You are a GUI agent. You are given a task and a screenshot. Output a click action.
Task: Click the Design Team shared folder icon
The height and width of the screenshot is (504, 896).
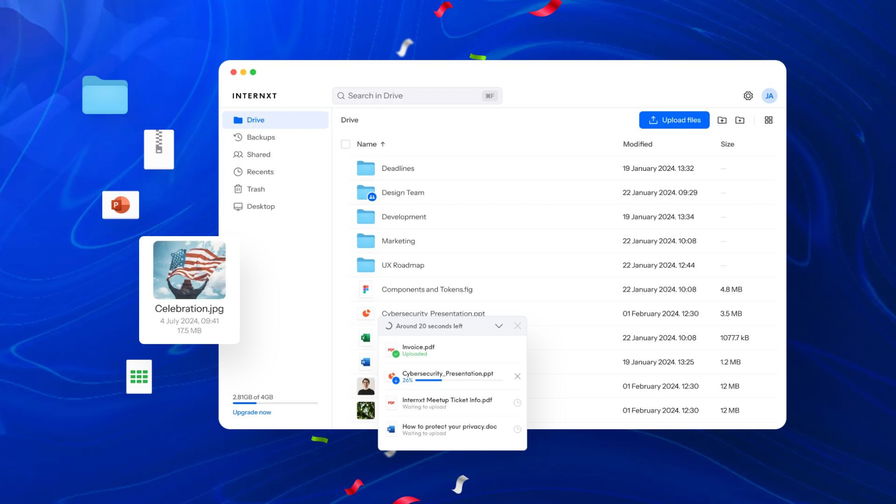(x=366, y=193)
